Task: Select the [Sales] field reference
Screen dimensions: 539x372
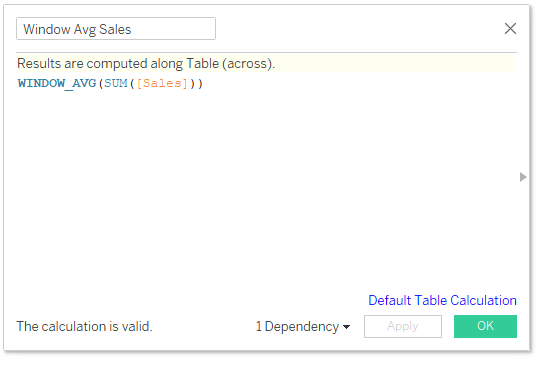Action: pos(162,84)
